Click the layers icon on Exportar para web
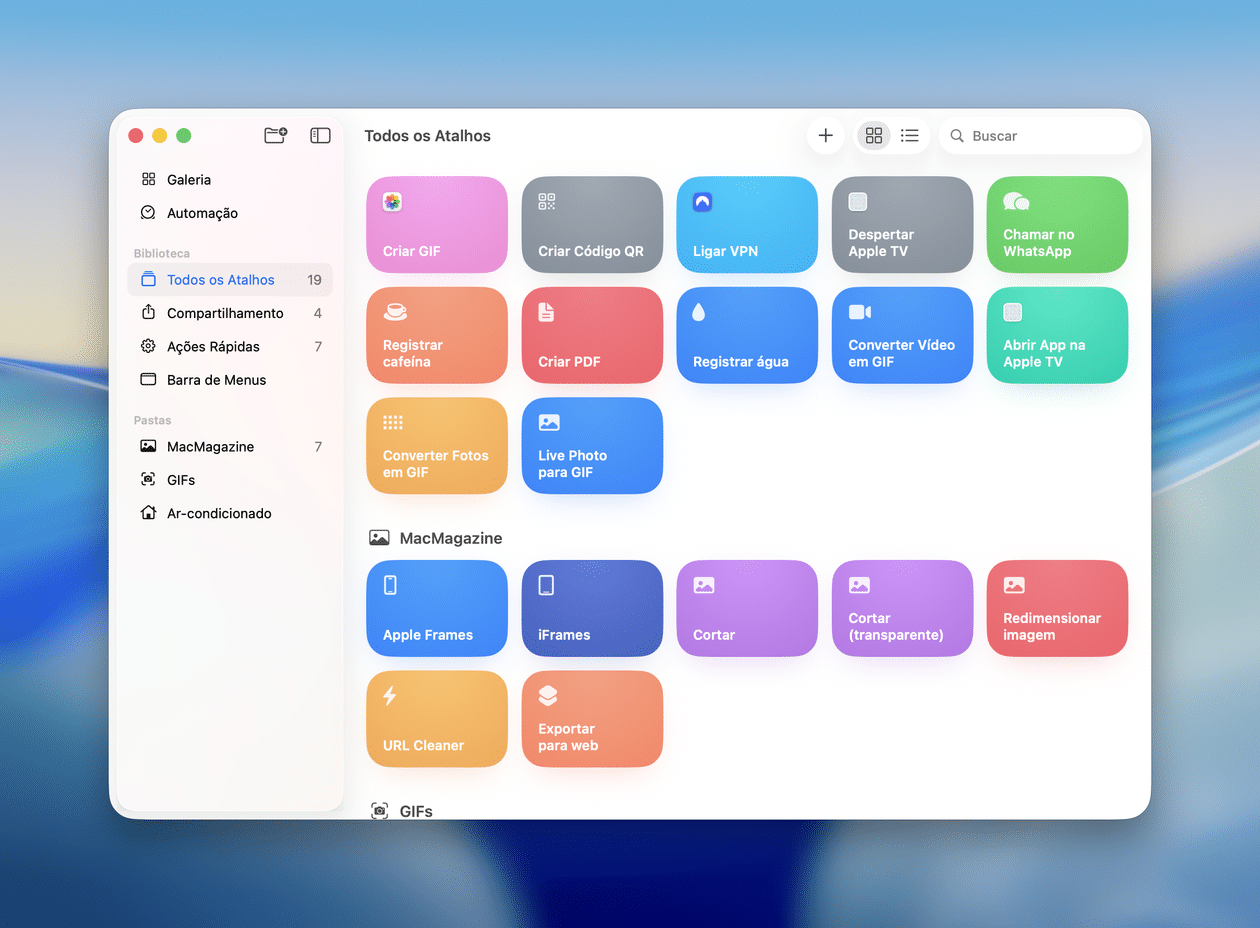The width and height of the screenshot is (1260, 928). pyautogui.click(x=548, y=696)
